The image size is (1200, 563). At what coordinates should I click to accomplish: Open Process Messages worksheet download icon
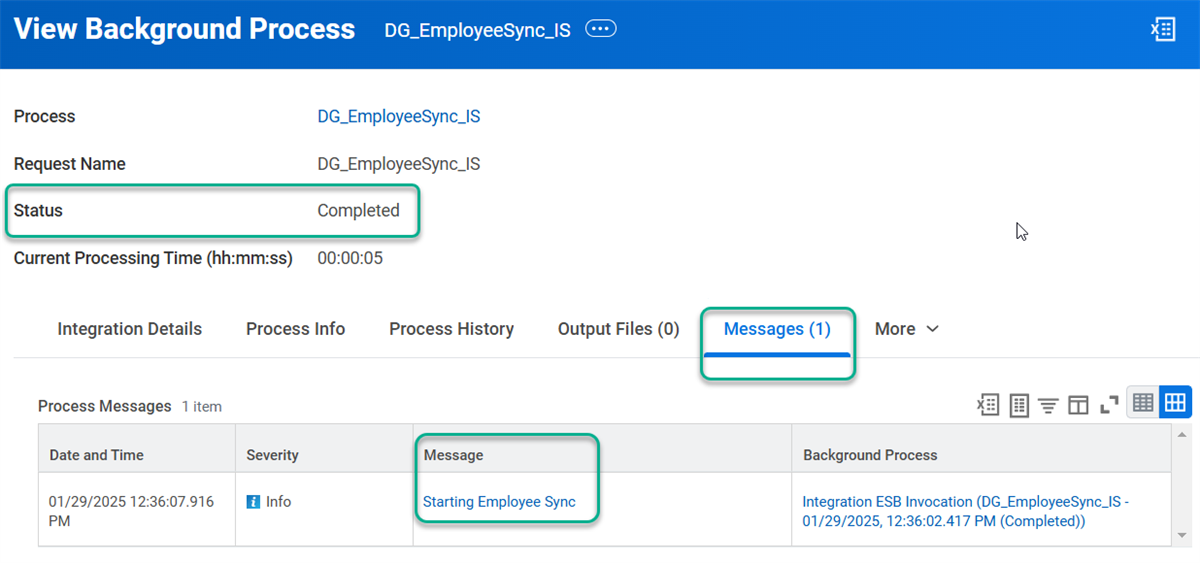[1019, 404]
